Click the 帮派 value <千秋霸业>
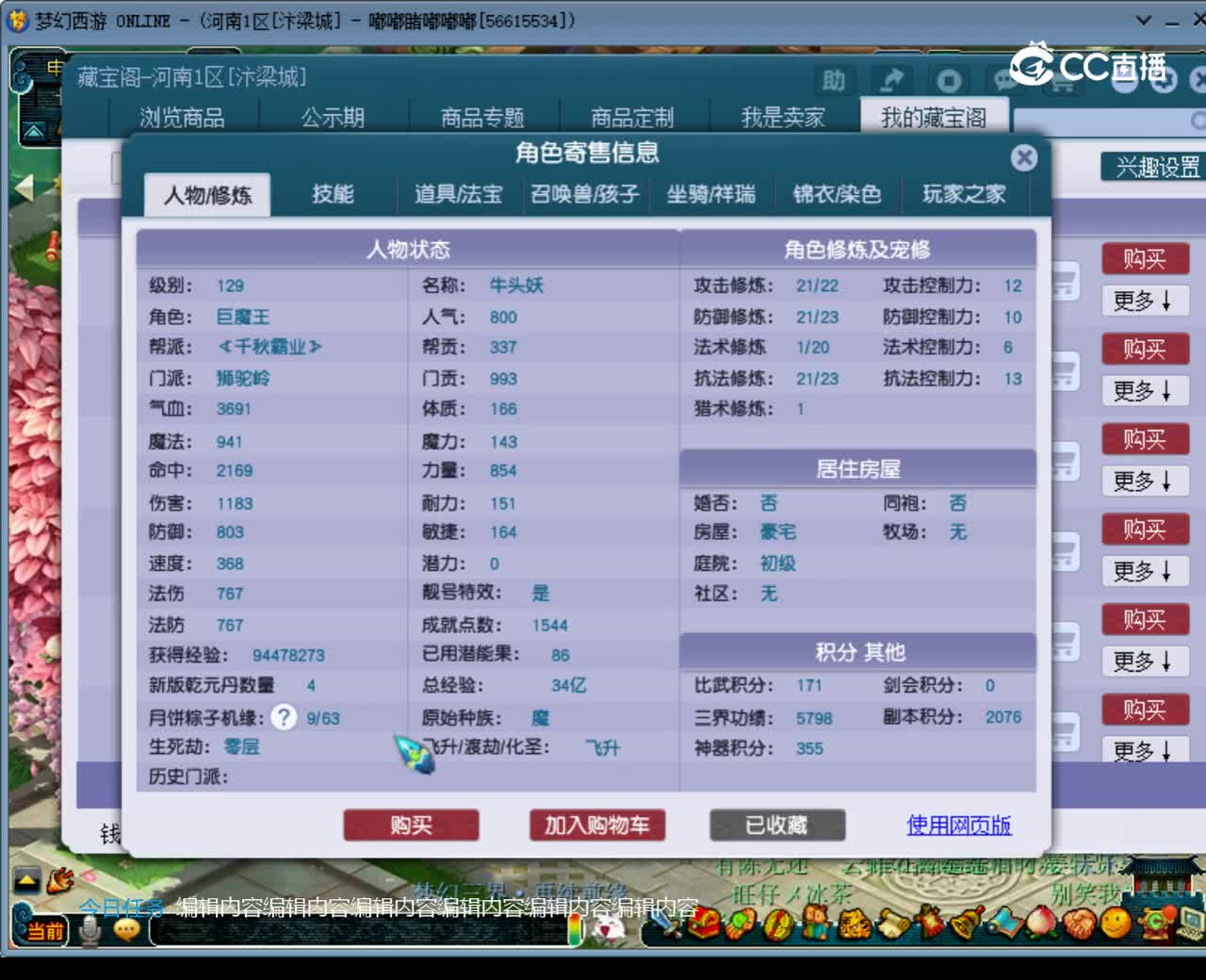This screenshot has width=1206, height=980. (x=269, y=348)
